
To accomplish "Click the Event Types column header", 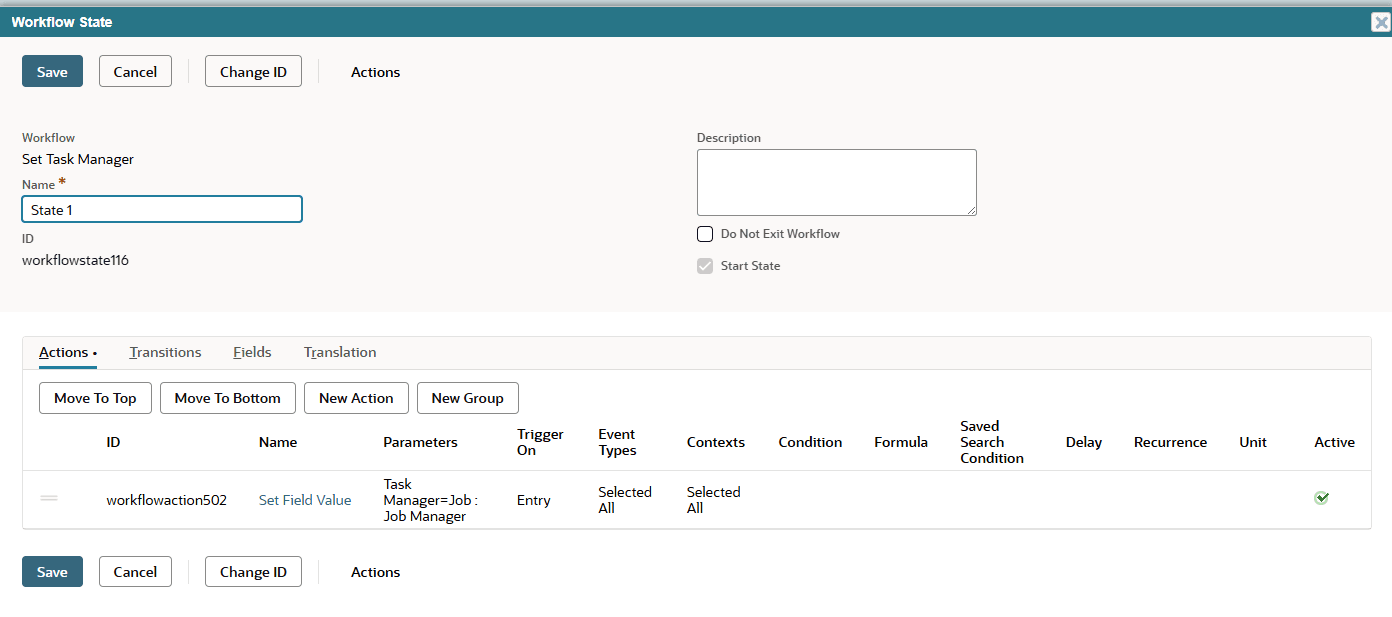I will (x=618, y=442).
